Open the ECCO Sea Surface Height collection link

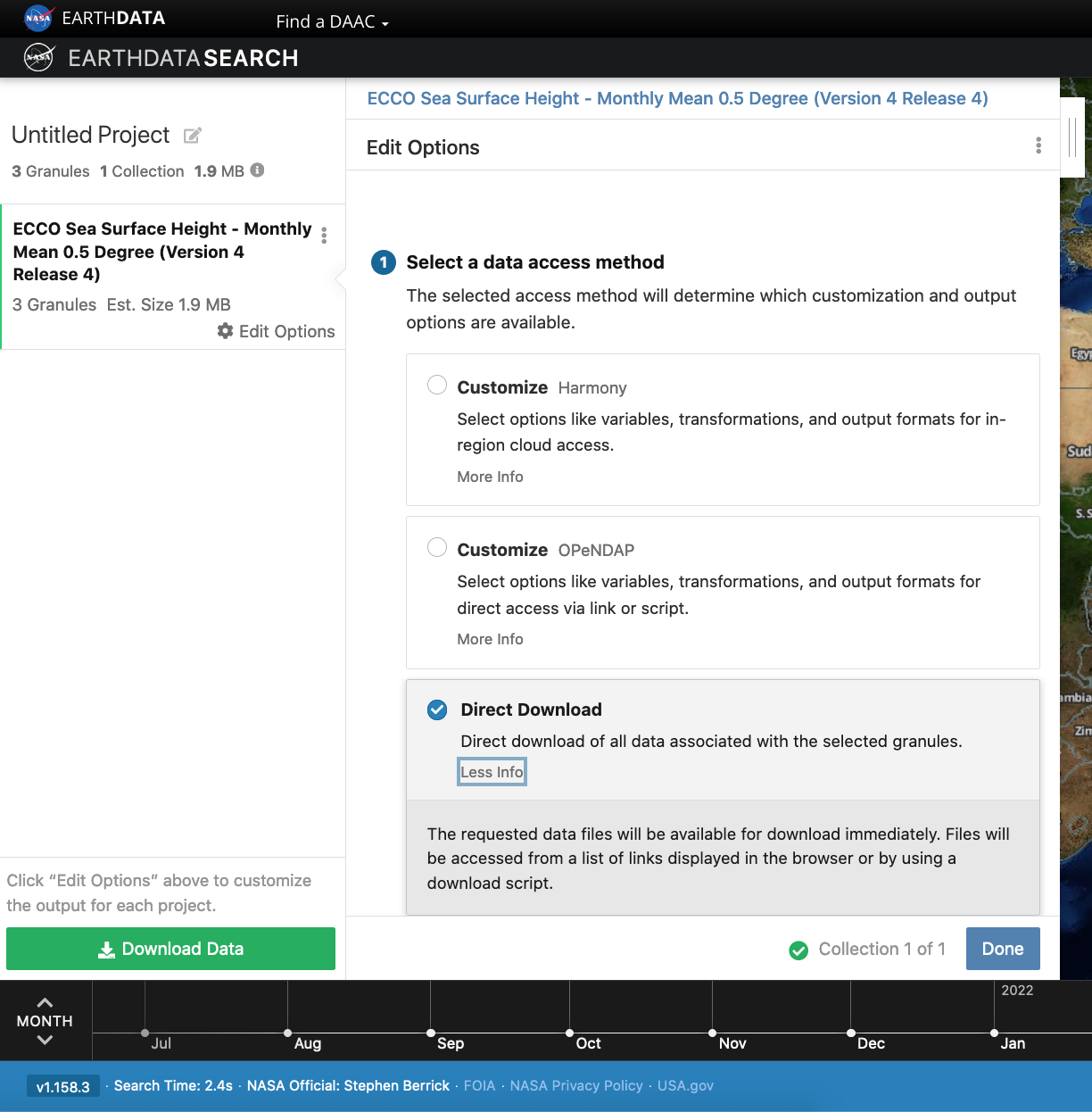tap(677, 98)
